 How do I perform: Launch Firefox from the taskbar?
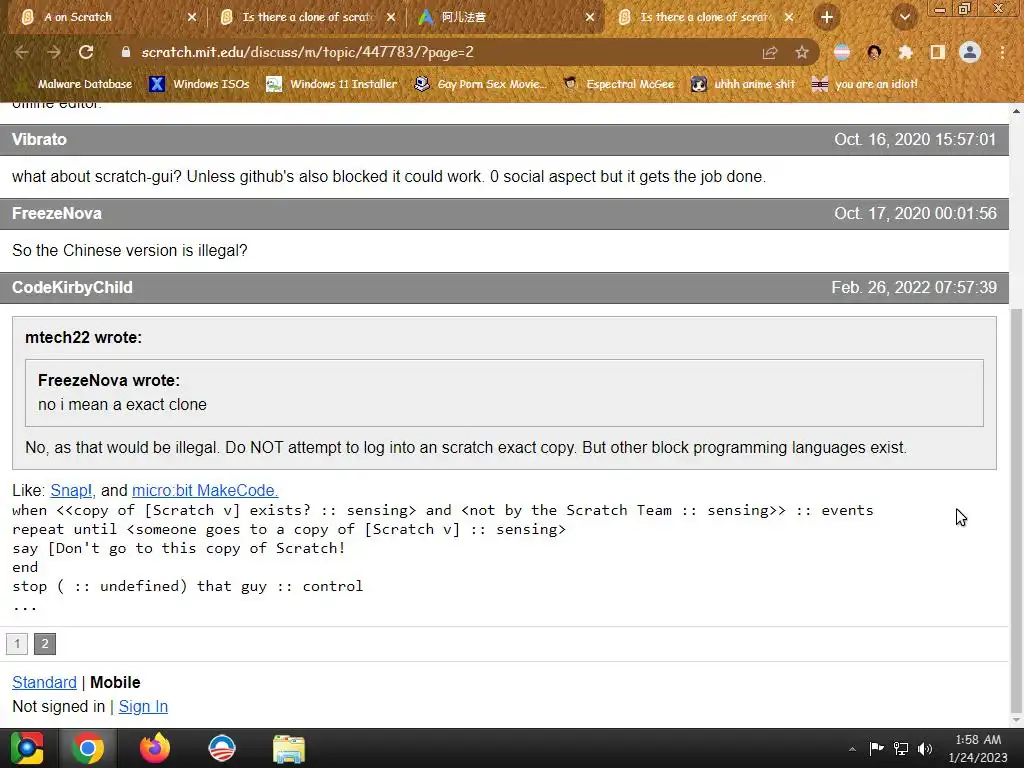pyautogui.click(x=155, y=748)
